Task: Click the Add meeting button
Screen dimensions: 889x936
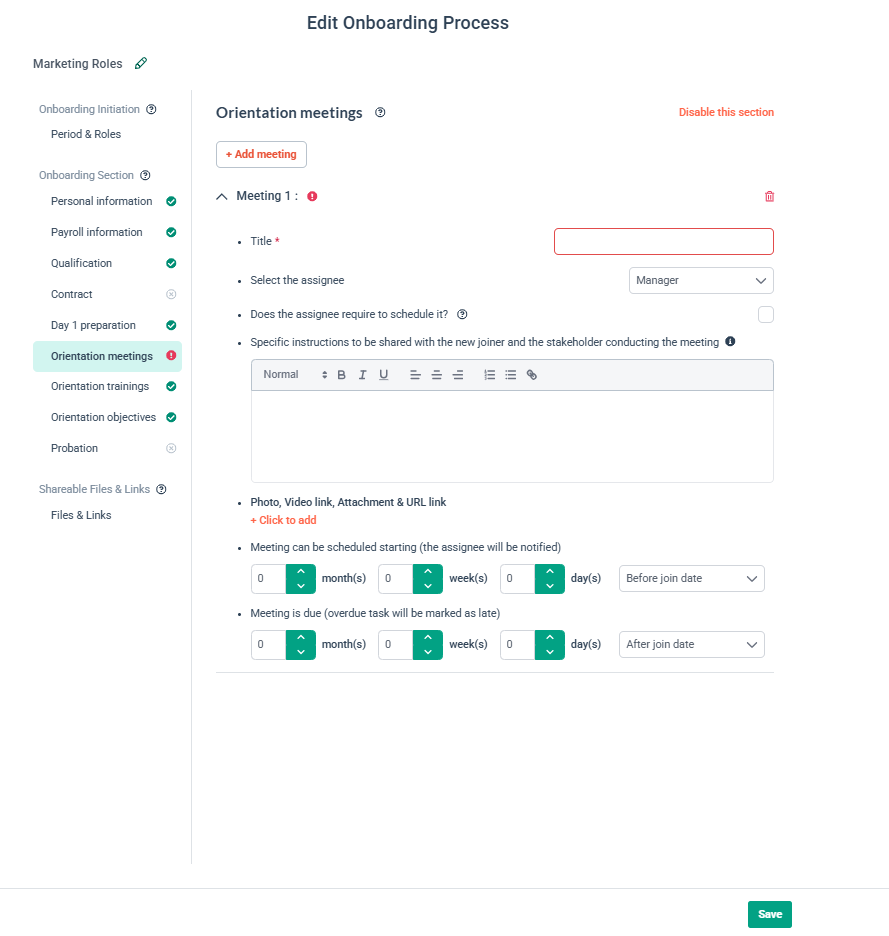Action: (261, 154)
